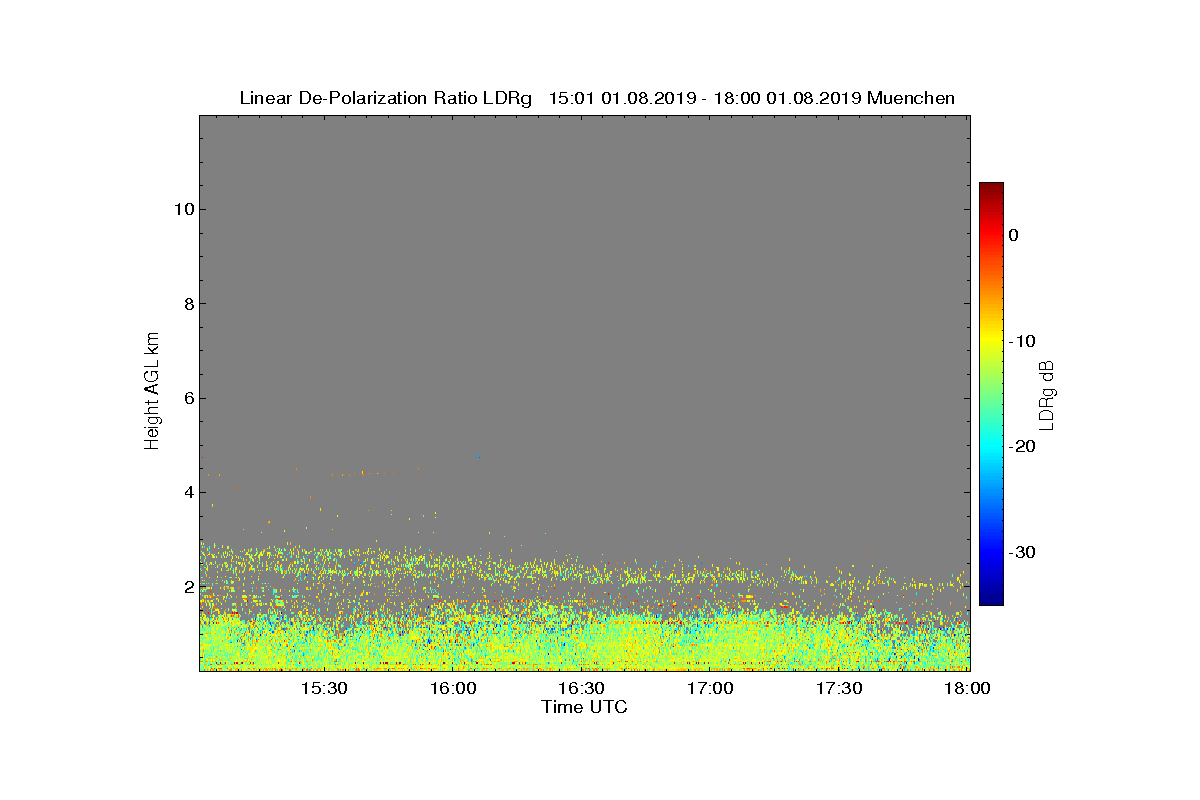
Task: Click the plot title 'Linear De-Polarization Ratio LDRg'
Action: point(388,98)
